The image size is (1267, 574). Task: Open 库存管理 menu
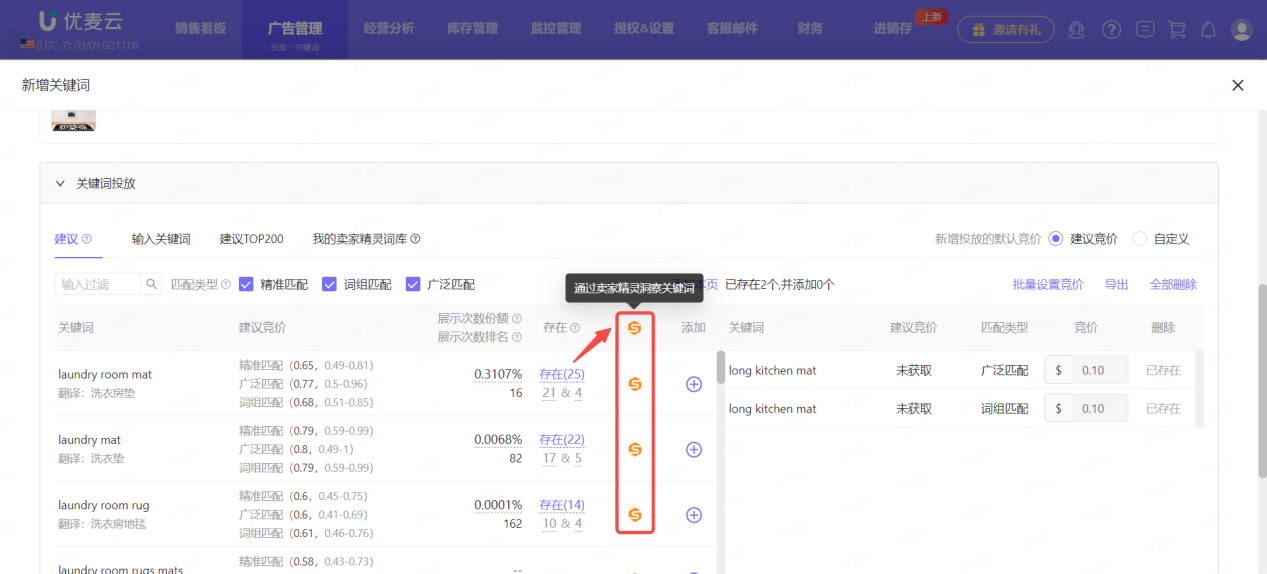[472, 28]
